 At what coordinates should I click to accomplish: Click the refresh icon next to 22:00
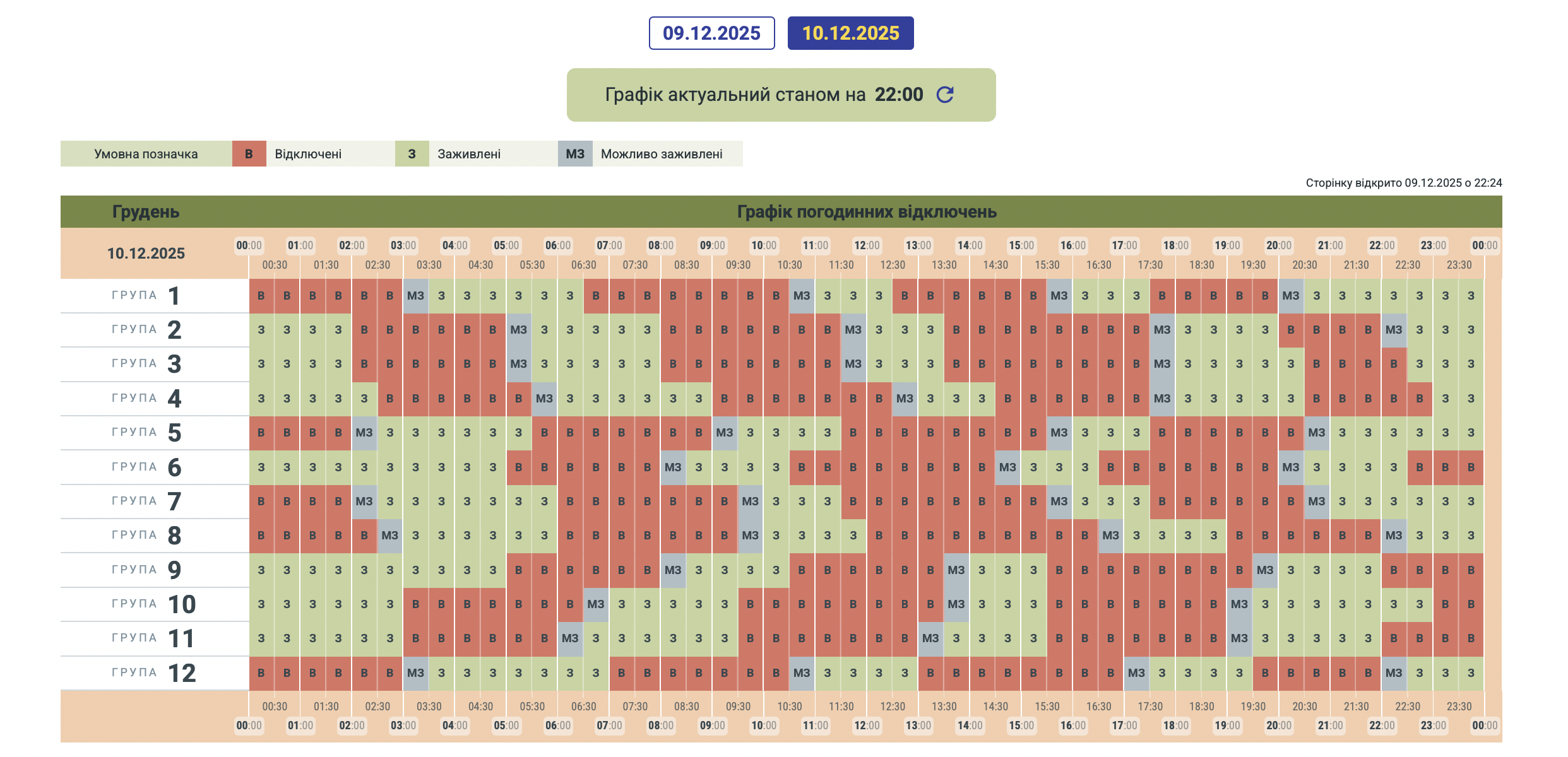click(x=944, y=95)
